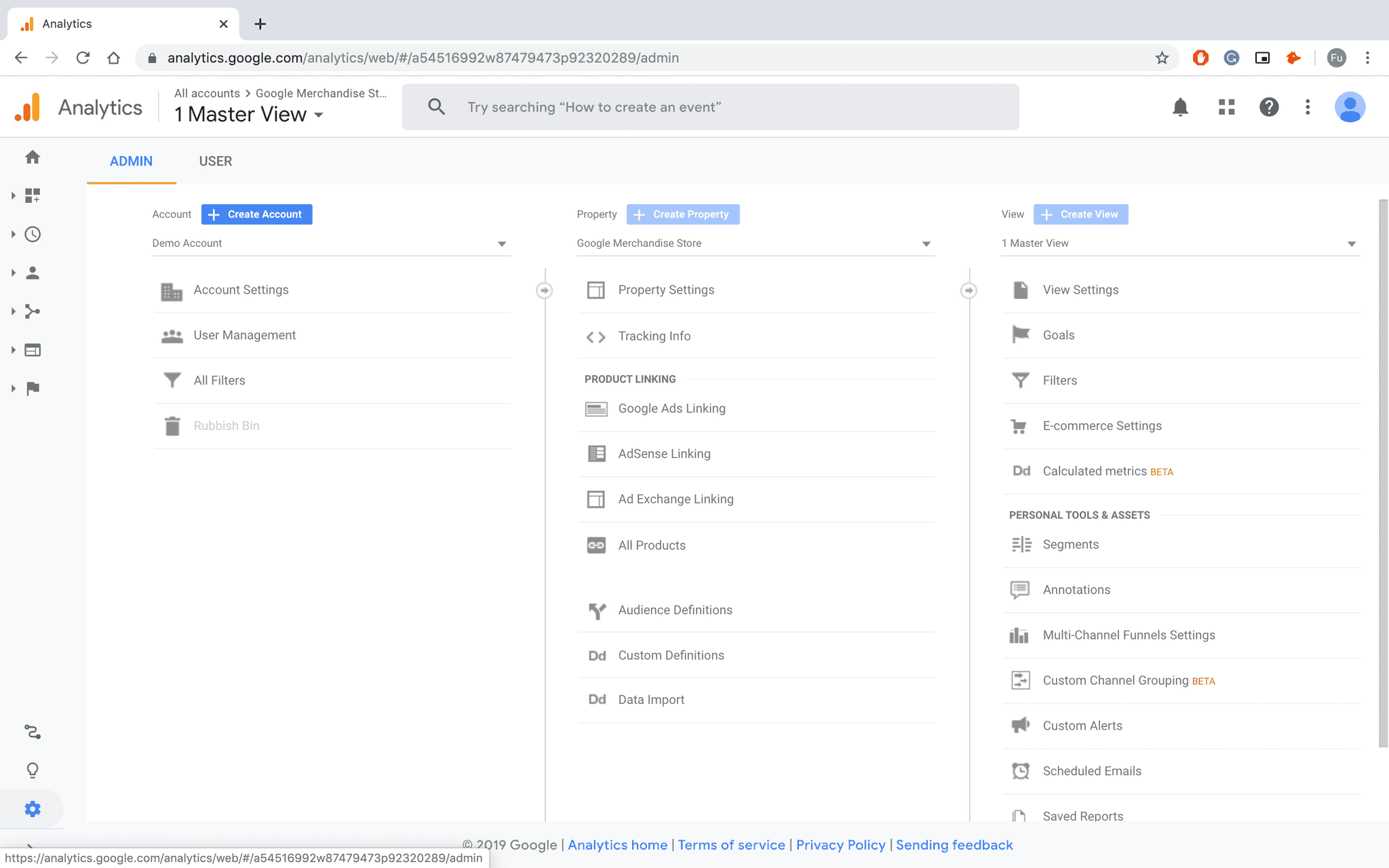Screen dimensions: 1389x868
Task: Open the Google Merchandise Store property dropdown
Action: click(x=756, y=243)
